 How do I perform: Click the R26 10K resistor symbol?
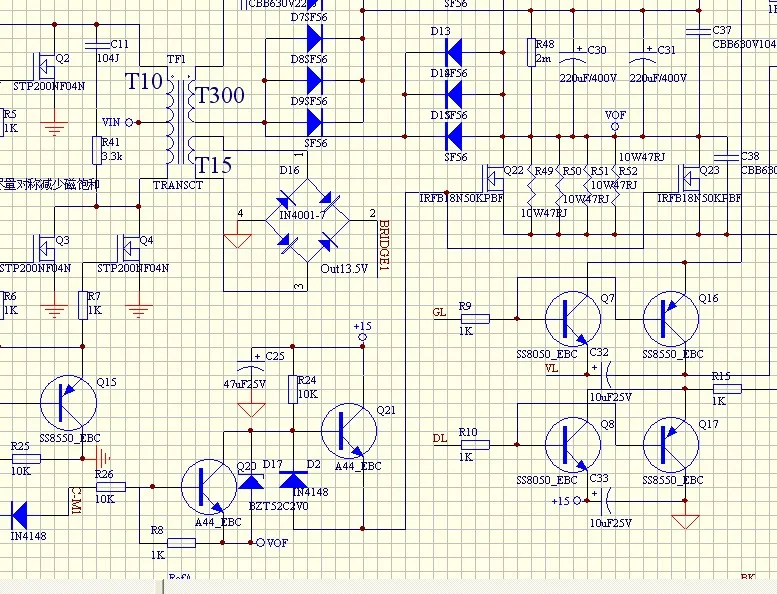111,487
